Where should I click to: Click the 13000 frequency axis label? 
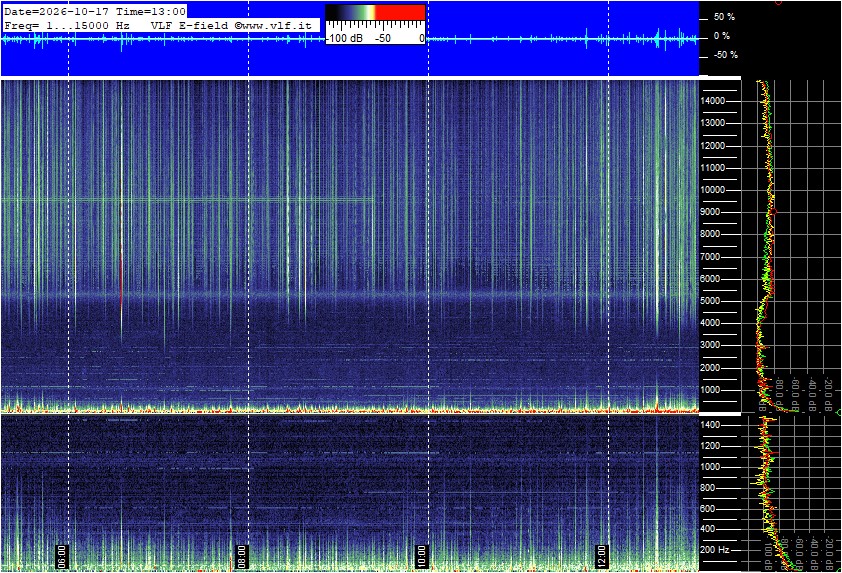(713, 123)
